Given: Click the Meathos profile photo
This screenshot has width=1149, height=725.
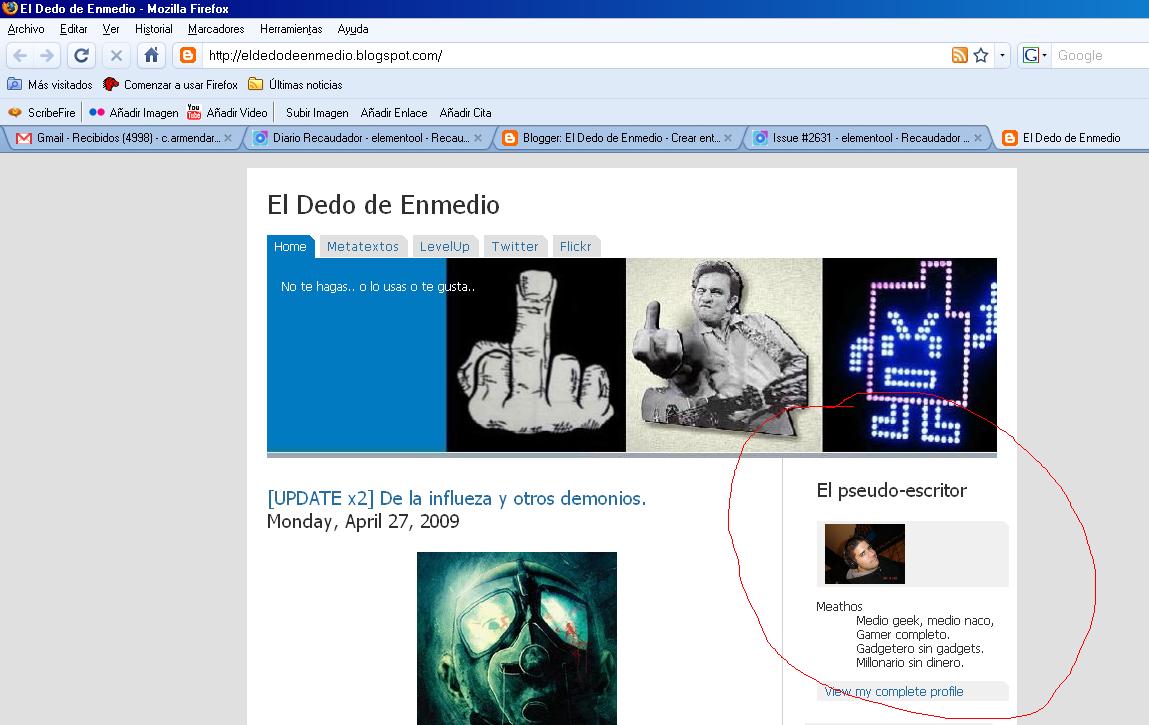Looking at the screenshot, I should (x=865, y=553).
